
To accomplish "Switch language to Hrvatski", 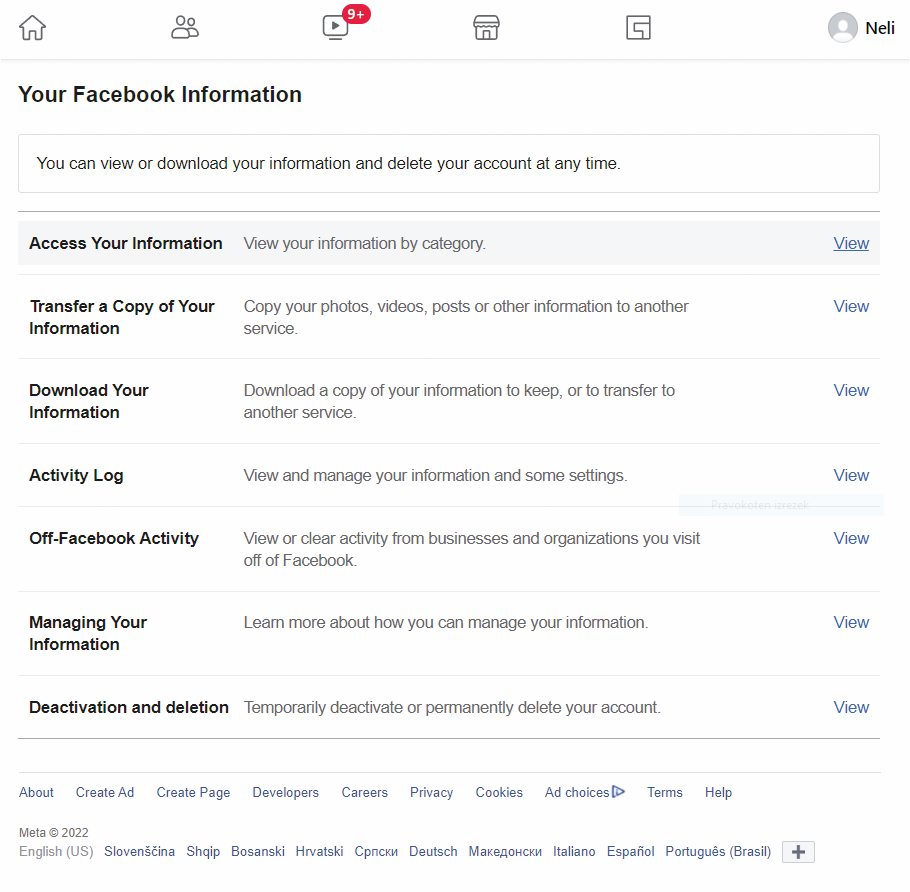I will (319, 851).
